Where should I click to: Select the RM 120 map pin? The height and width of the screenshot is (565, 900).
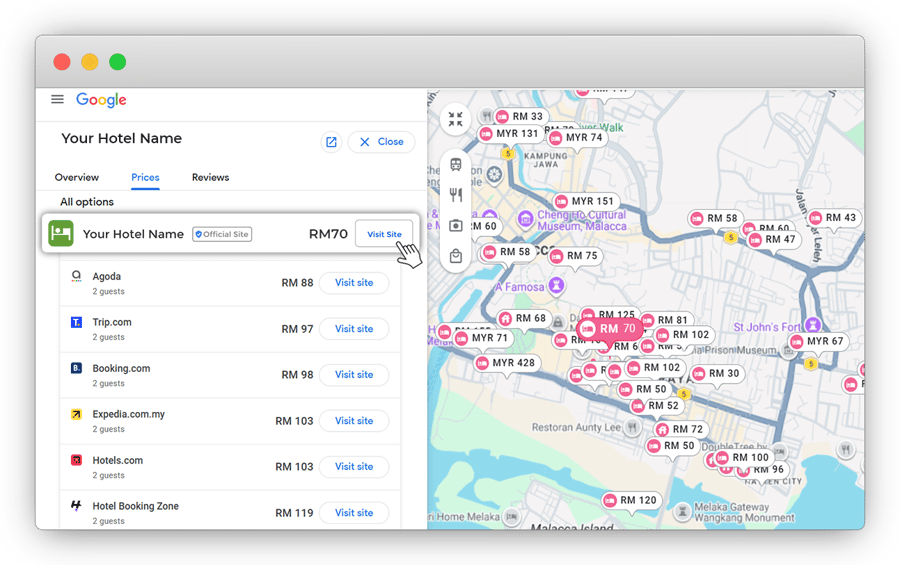tap(631, 500)
